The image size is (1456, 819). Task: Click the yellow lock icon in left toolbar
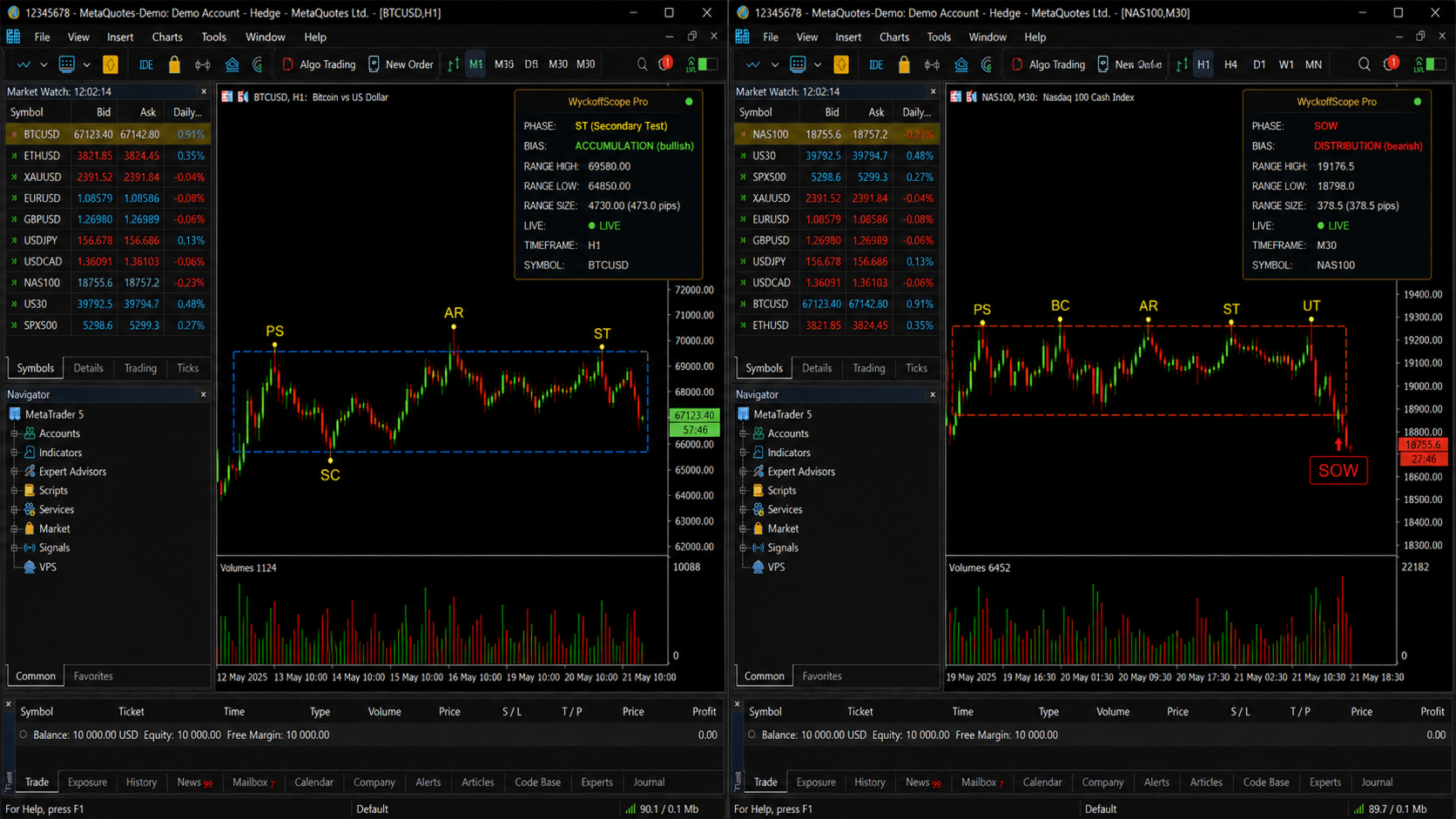pos(174,64)
